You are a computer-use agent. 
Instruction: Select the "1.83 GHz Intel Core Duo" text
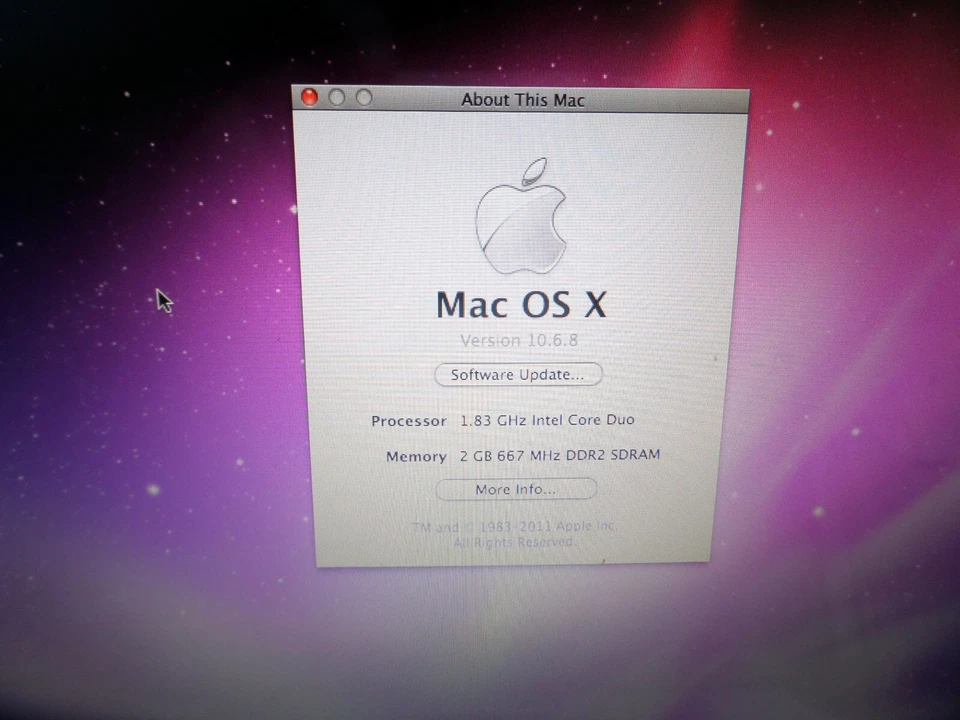(547, 420)
